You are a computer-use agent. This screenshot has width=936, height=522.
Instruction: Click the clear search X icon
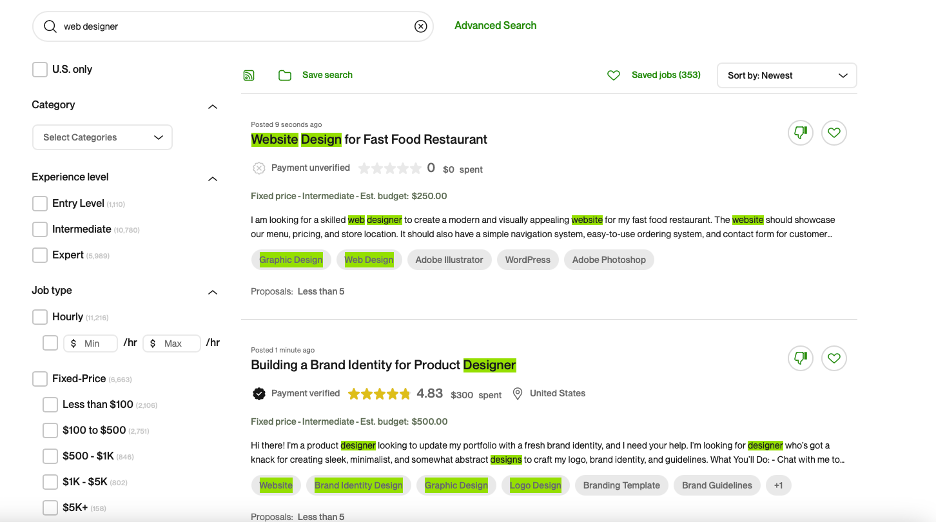pos(421,26)
